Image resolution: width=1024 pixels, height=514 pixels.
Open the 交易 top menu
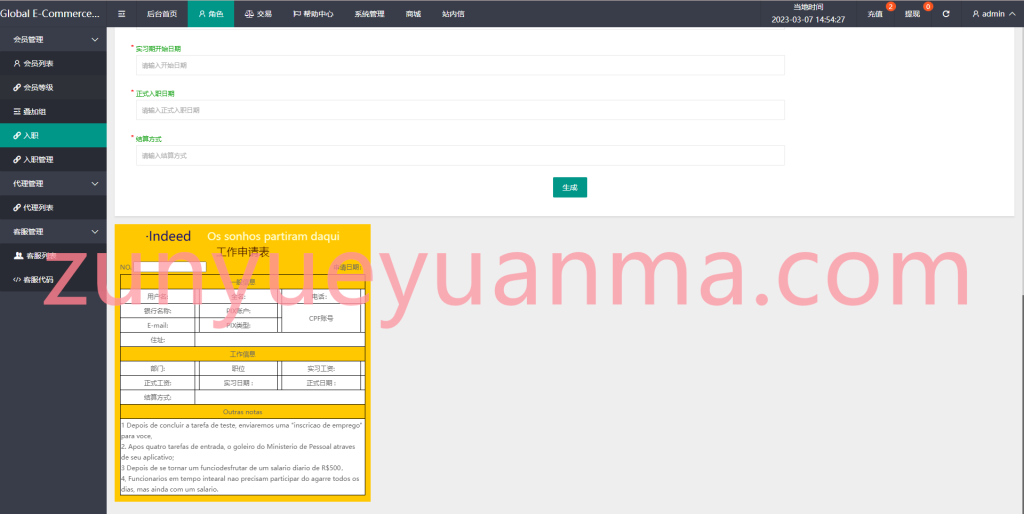tap(258, 14)
